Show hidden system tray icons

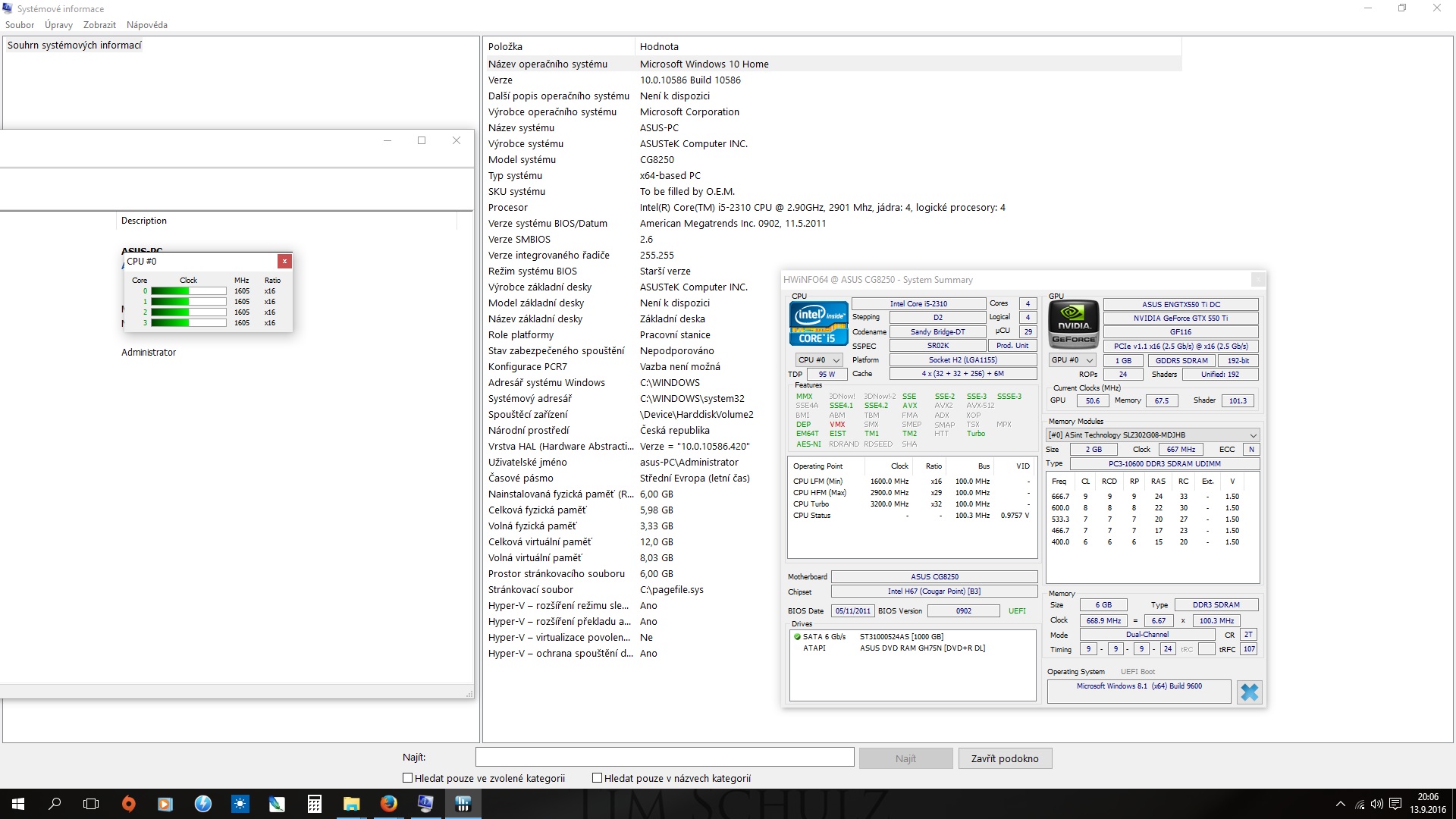tap(1340, 804)
